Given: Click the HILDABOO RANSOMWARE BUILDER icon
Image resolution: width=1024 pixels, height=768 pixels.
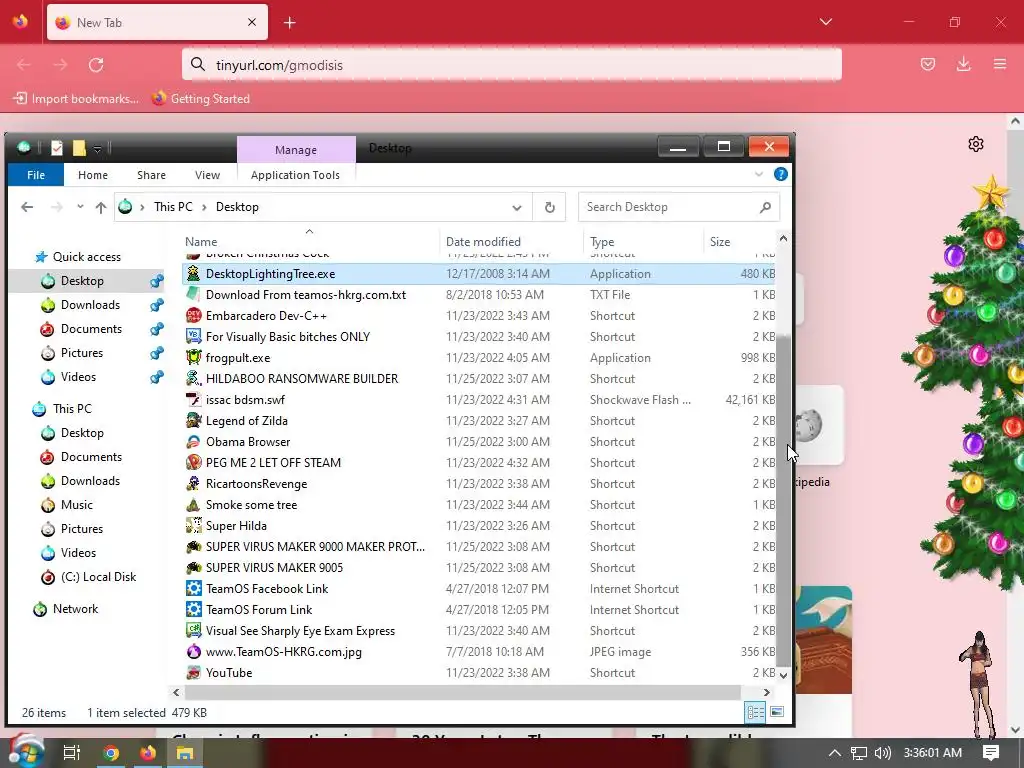Looking at the screenshot, I should (x=193, y=379).
